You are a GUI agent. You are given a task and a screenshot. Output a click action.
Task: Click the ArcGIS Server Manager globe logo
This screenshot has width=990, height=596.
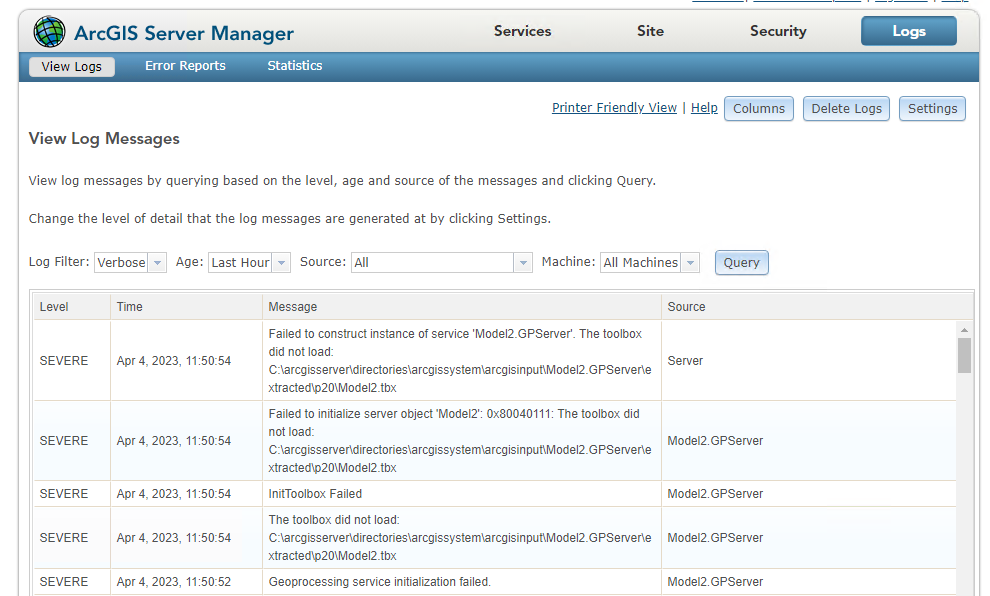point(49,32)
